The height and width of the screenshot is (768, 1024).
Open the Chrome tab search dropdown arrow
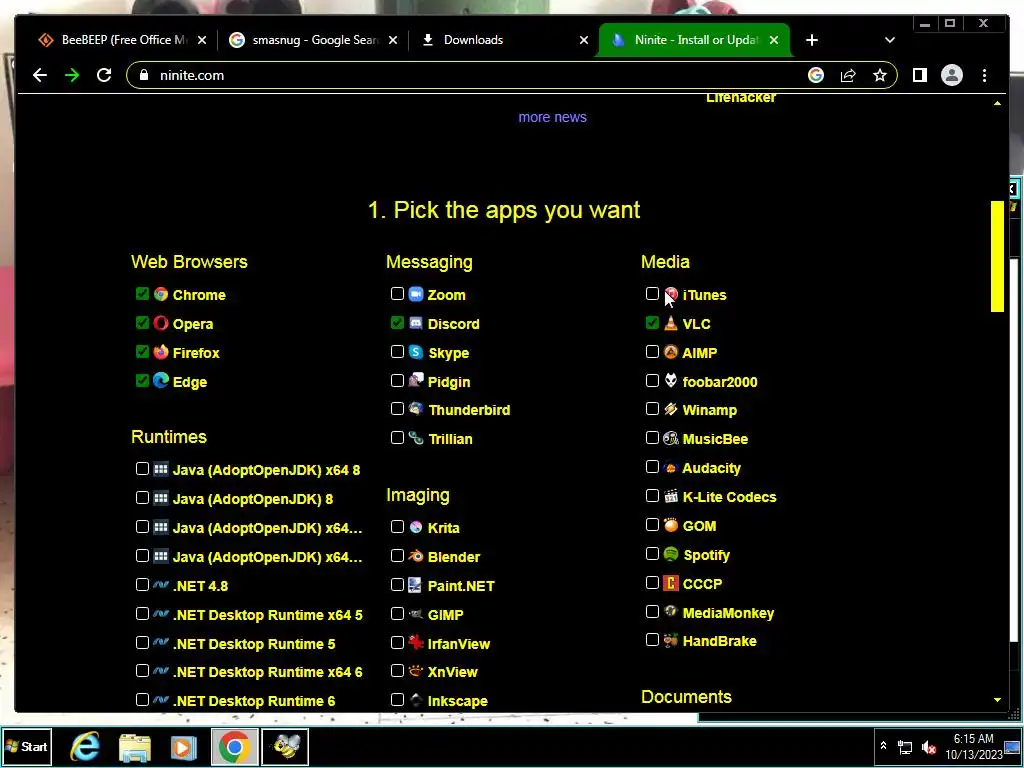click(889, 40)
